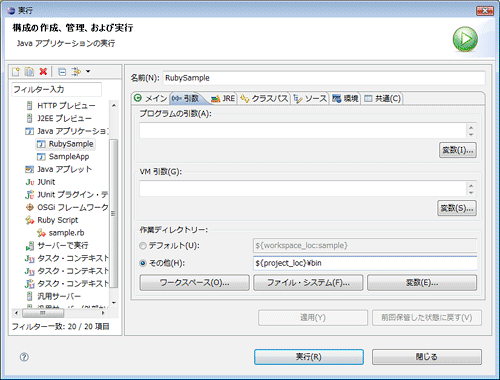Click the 名前(N) name field
500x380 pixels.
[x=324, y=78]
